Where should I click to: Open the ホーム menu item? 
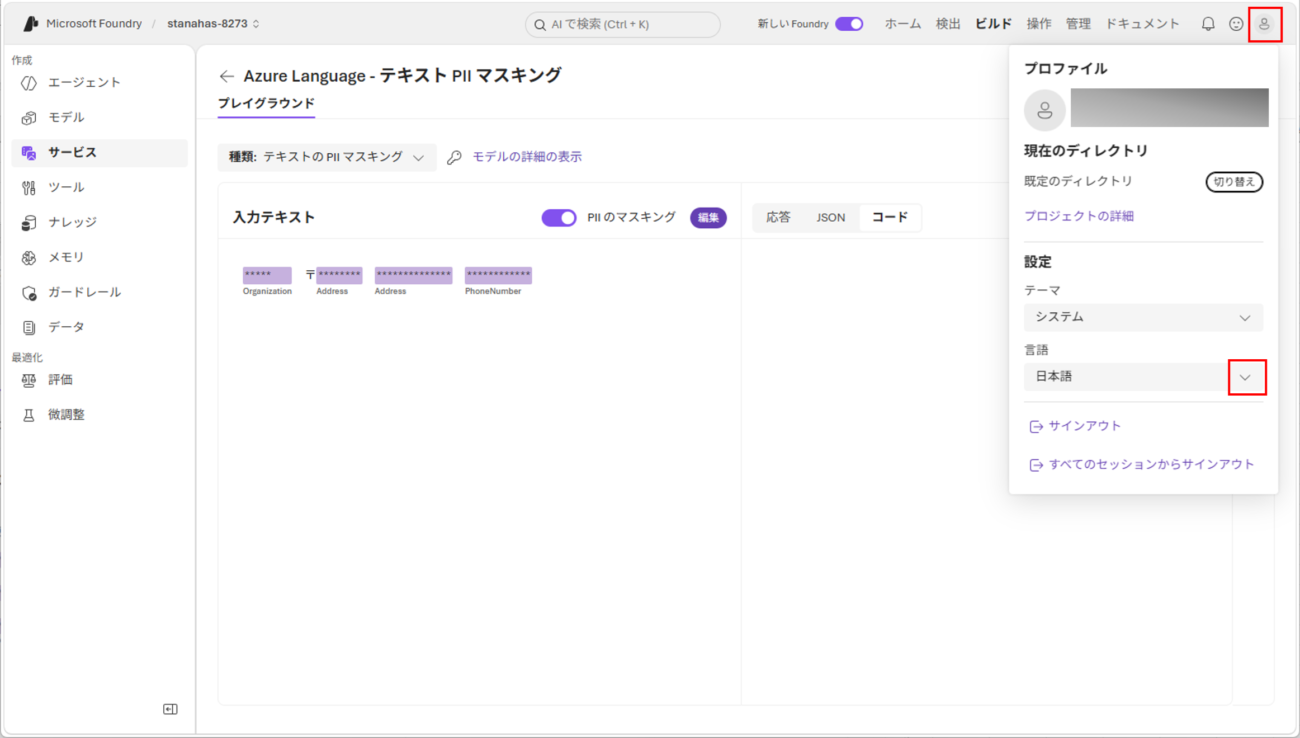point(903,24)
